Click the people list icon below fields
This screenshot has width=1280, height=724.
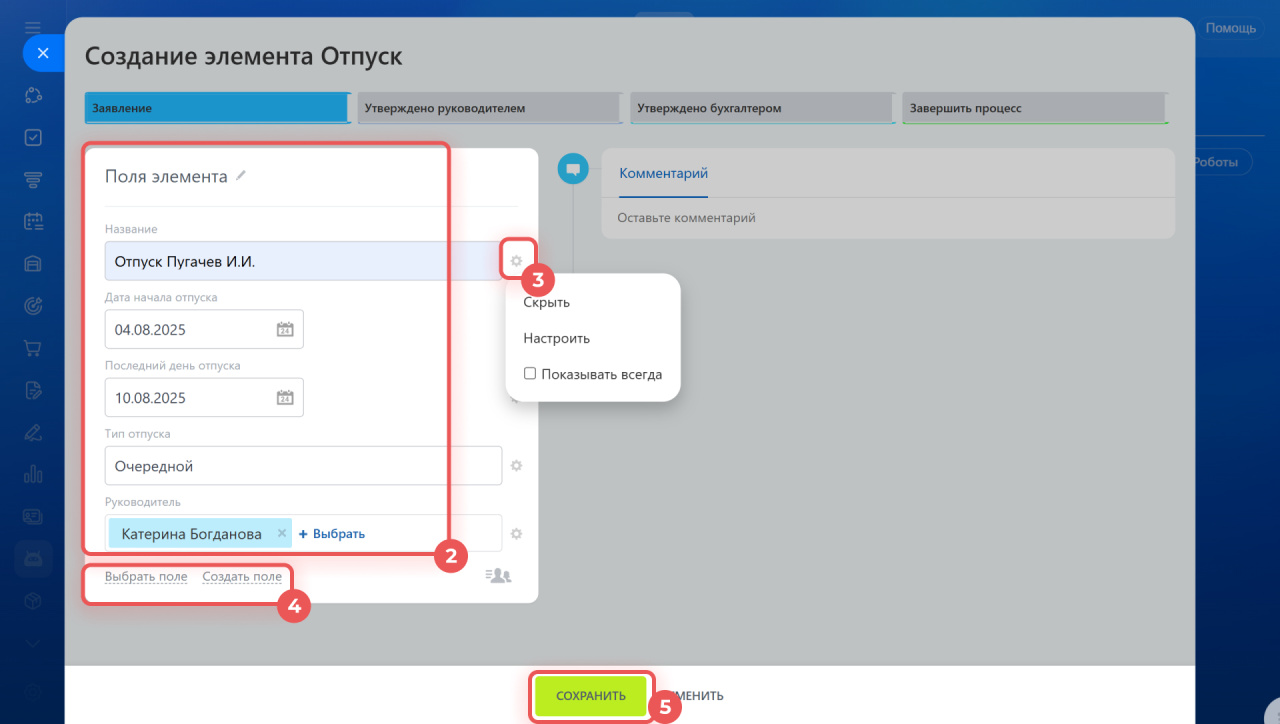[498, 576]
